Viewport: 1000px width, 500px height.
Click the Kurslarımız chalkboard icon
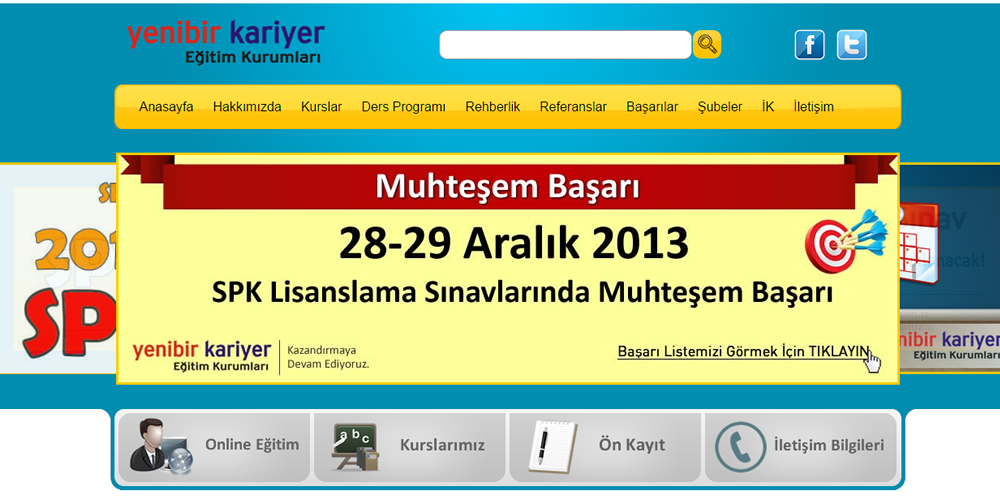point(356,446)
